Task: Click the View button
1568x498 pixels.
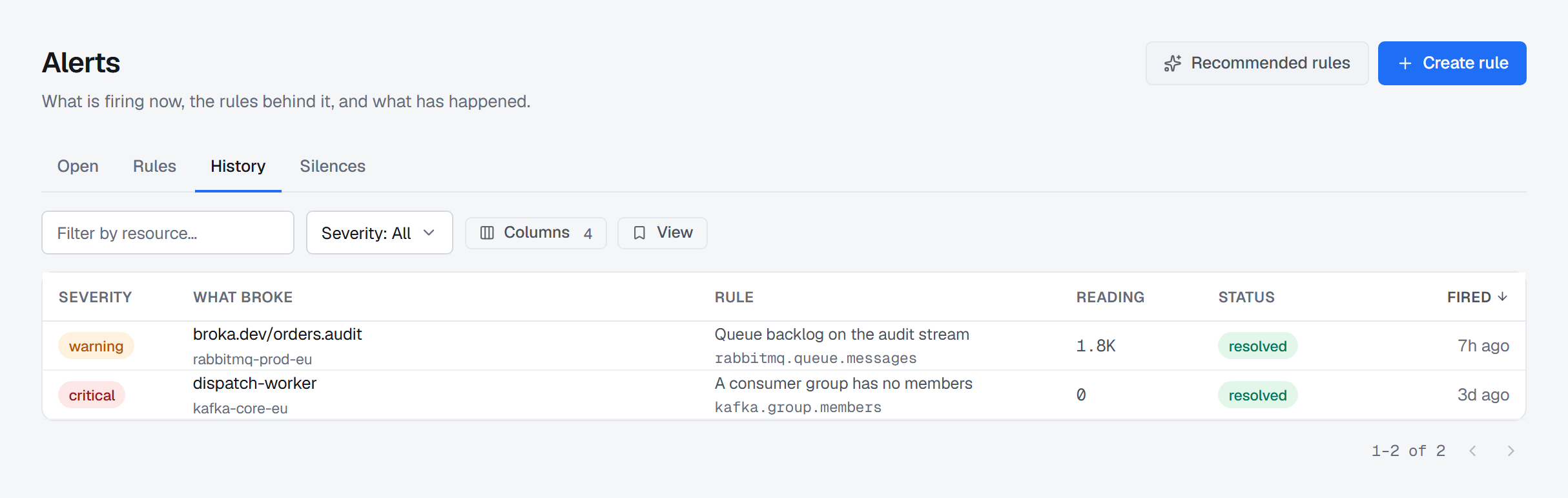Action: tap(663, 233)
